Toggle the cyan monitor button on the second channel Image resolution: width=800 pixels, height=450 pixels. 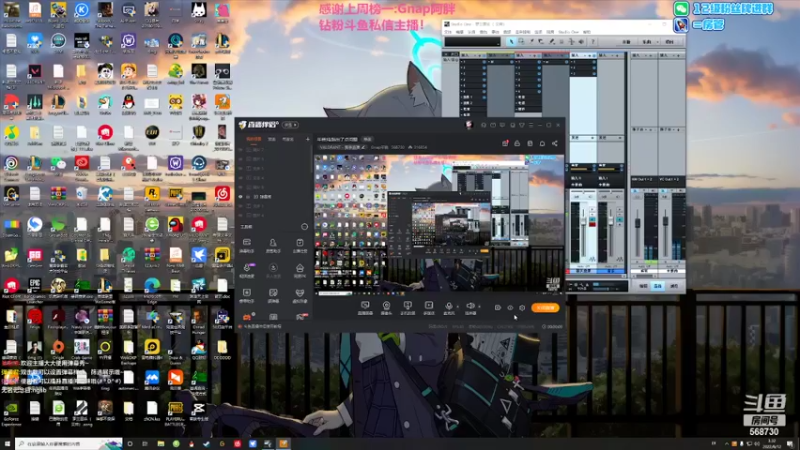[x=619, y=217]
